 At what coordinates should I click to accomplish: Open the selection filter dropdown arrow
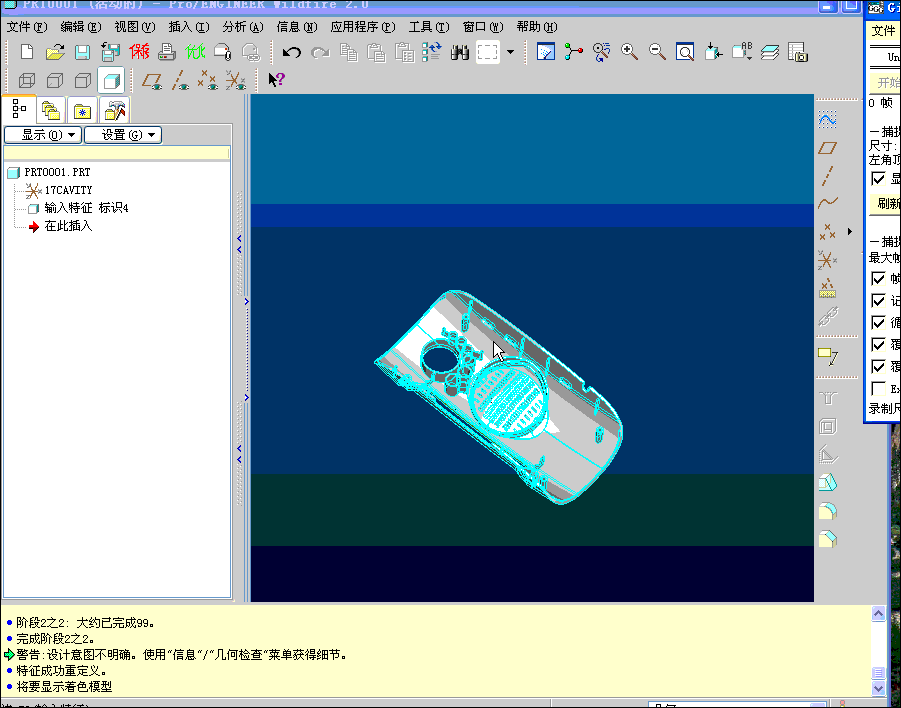click(510, 52)
